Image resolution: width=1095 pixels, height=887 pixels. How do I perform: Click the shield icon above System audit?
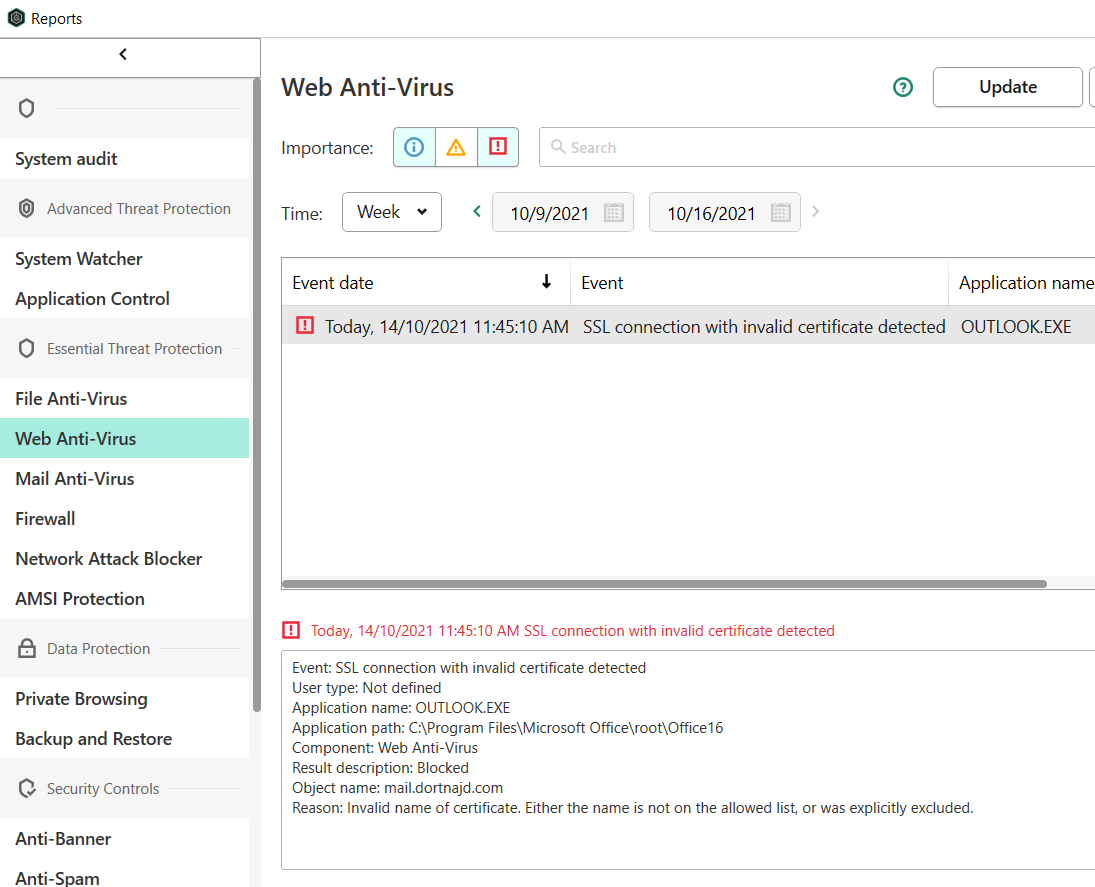27,108
